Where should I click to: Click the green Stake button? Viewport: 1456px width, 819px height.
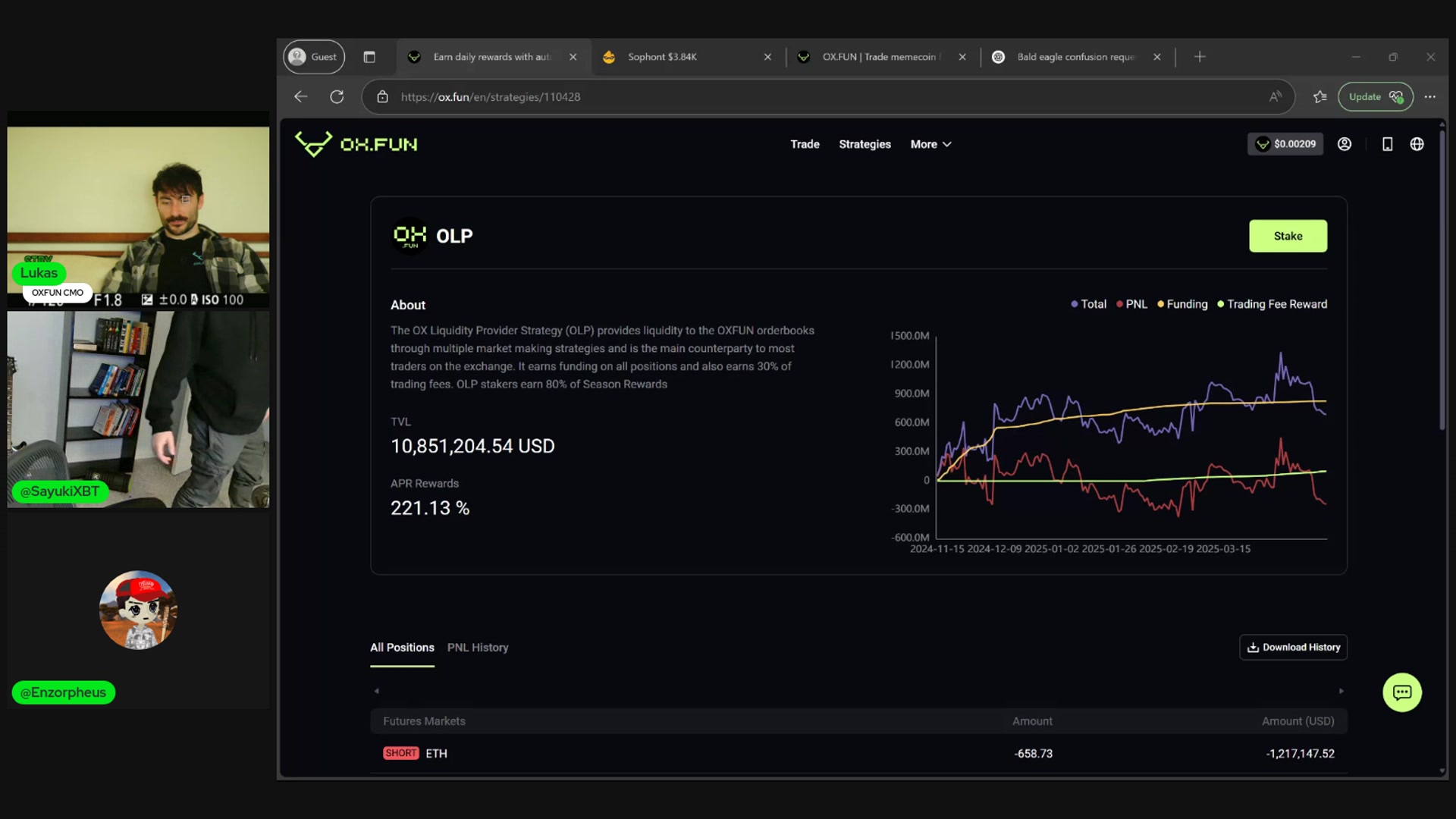coord(1288,236)
